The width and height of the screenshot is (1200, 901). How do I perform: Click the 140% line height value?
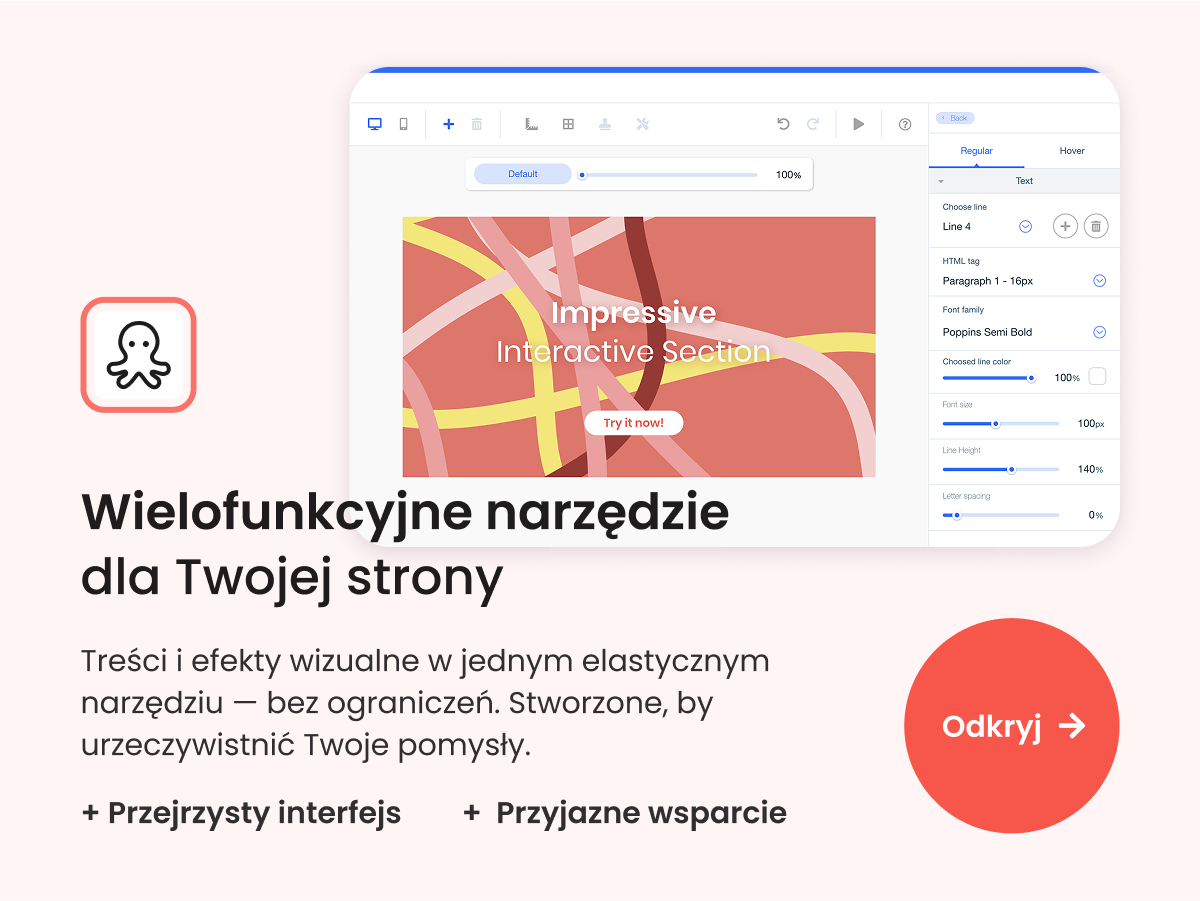[1090, 469]
